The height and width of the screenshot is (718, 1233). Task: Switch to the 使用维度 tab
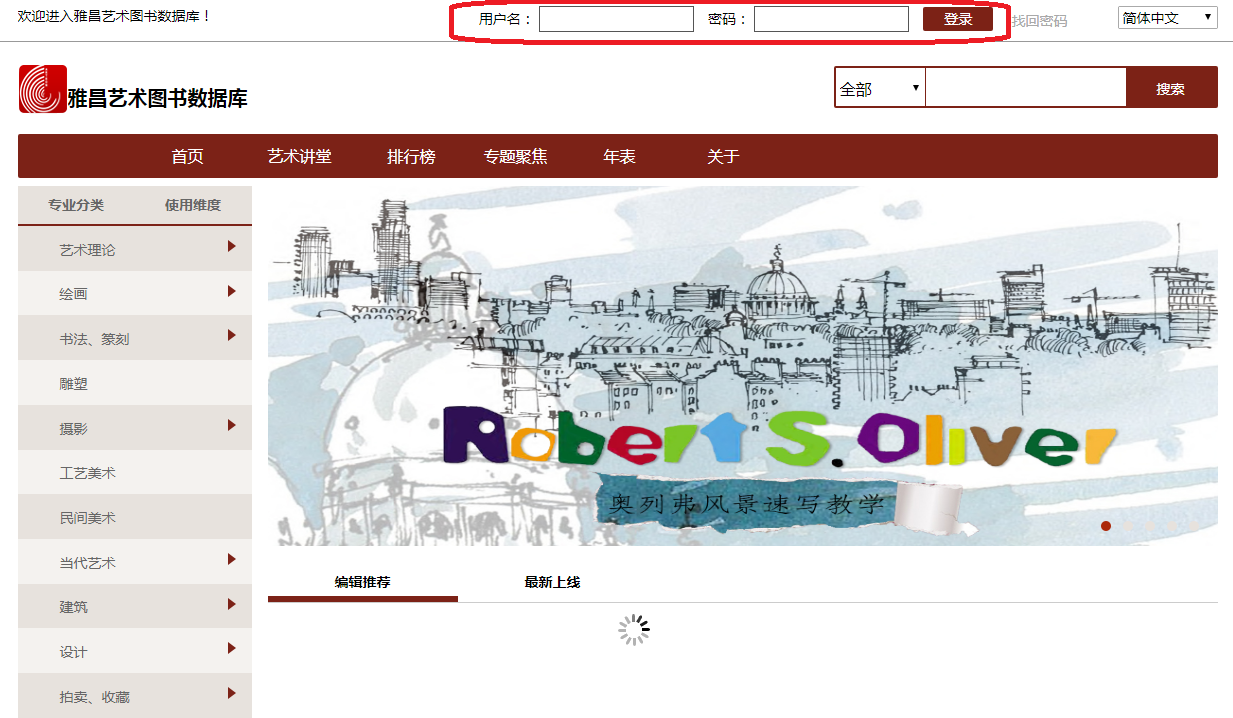[x=193, y=205]
